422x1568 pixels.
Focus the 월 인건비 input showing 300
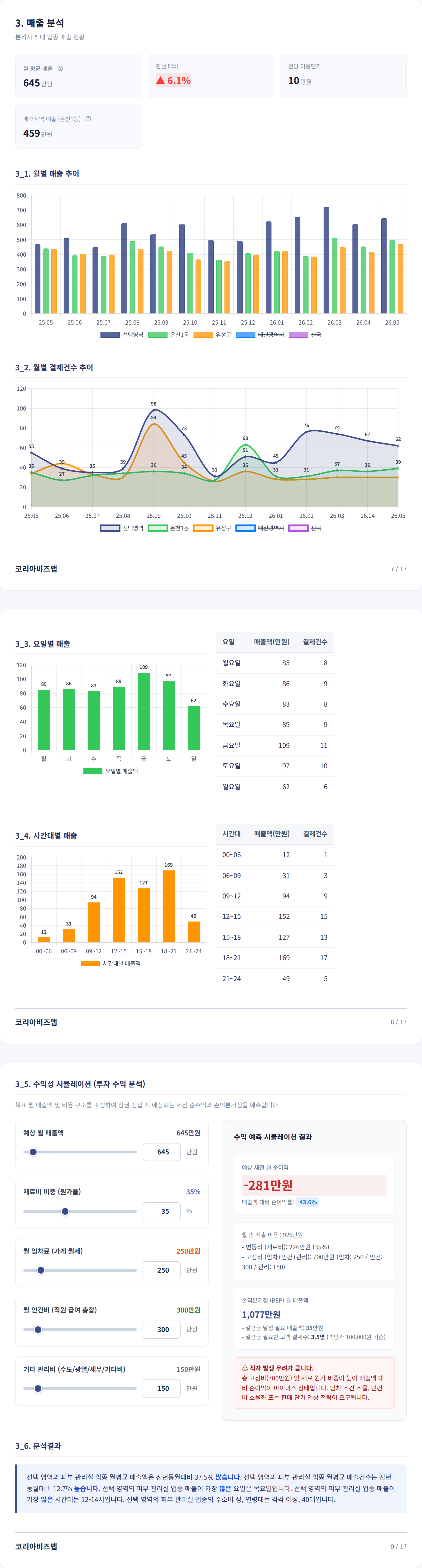pos(161,1329)
